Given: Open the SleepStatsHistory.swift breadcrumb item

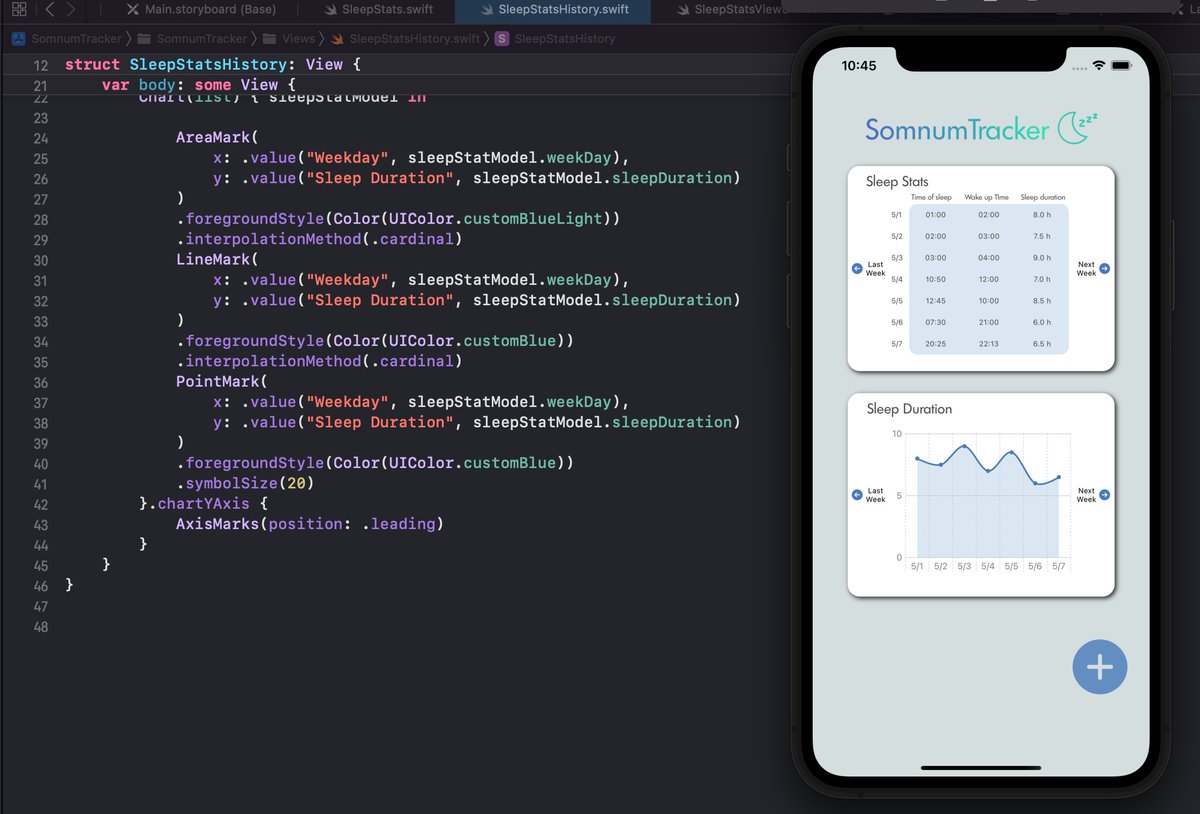Looking at the screenshot, I should (x=406, y=38).
